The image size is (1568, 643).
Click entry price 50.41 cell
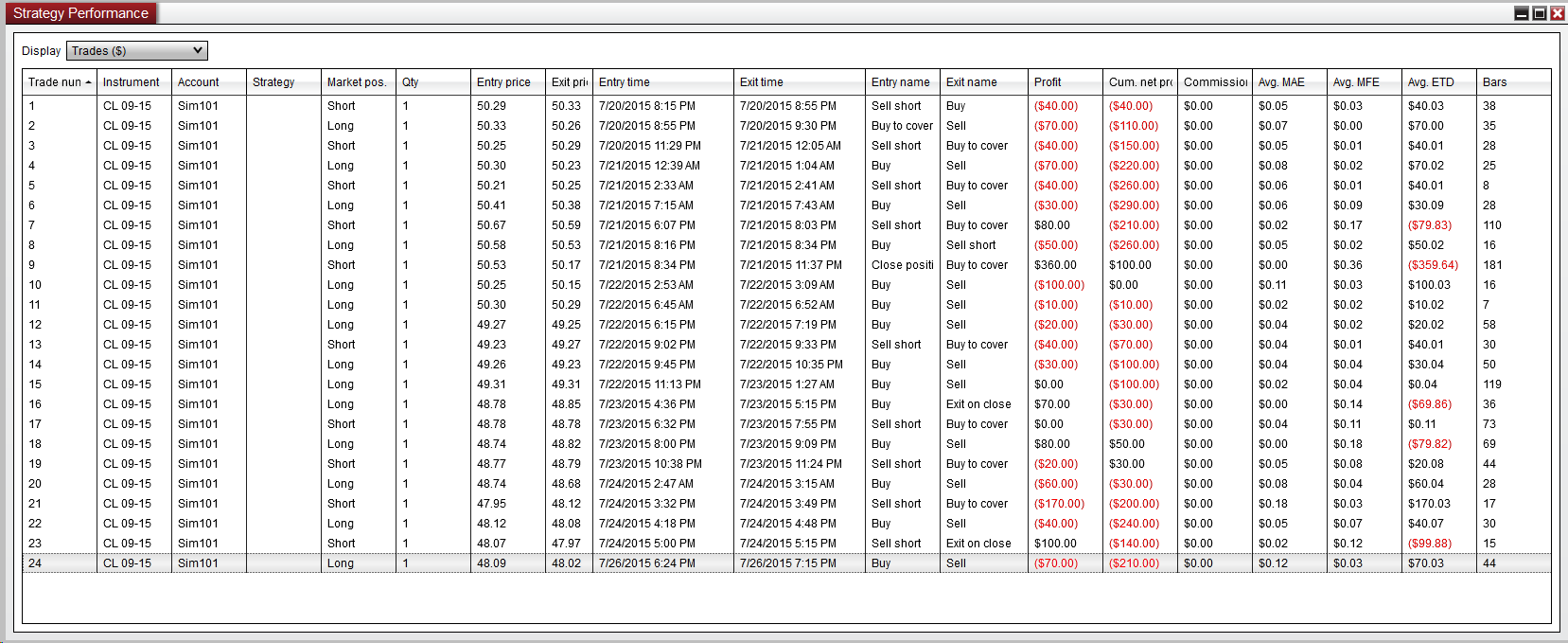coord(491,205)
